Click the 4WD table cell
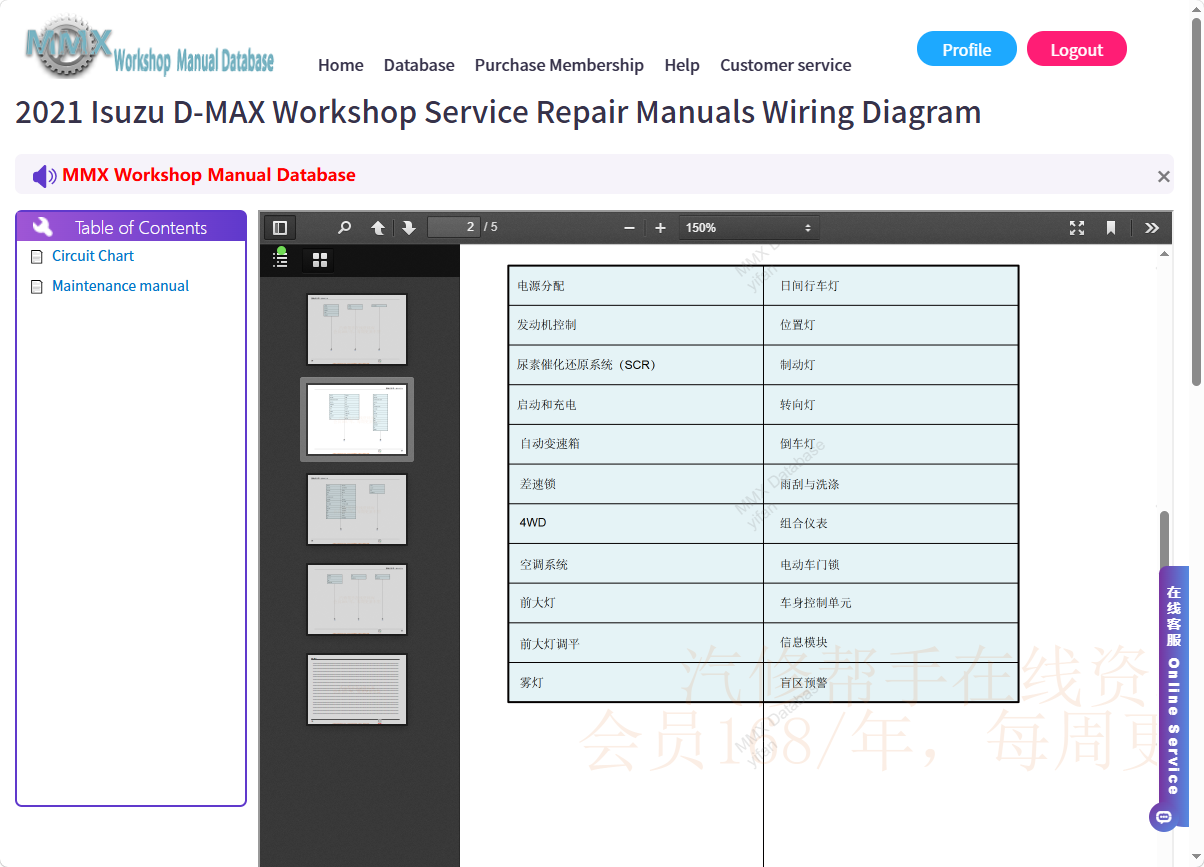The image size is (1204, 867). point(636,523)
